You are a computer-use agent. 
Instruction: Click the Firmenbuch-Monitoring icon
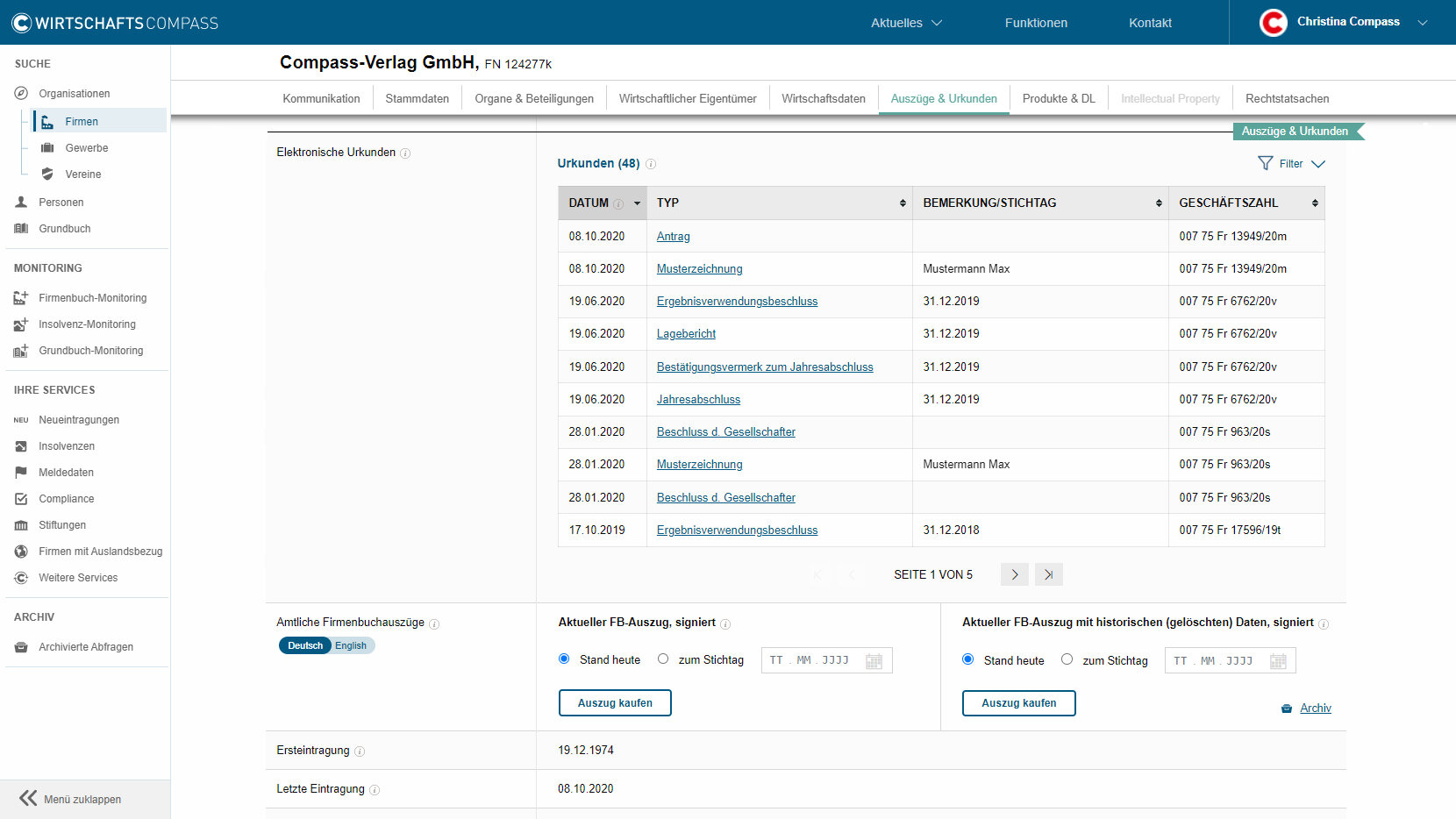coord(21,297)
